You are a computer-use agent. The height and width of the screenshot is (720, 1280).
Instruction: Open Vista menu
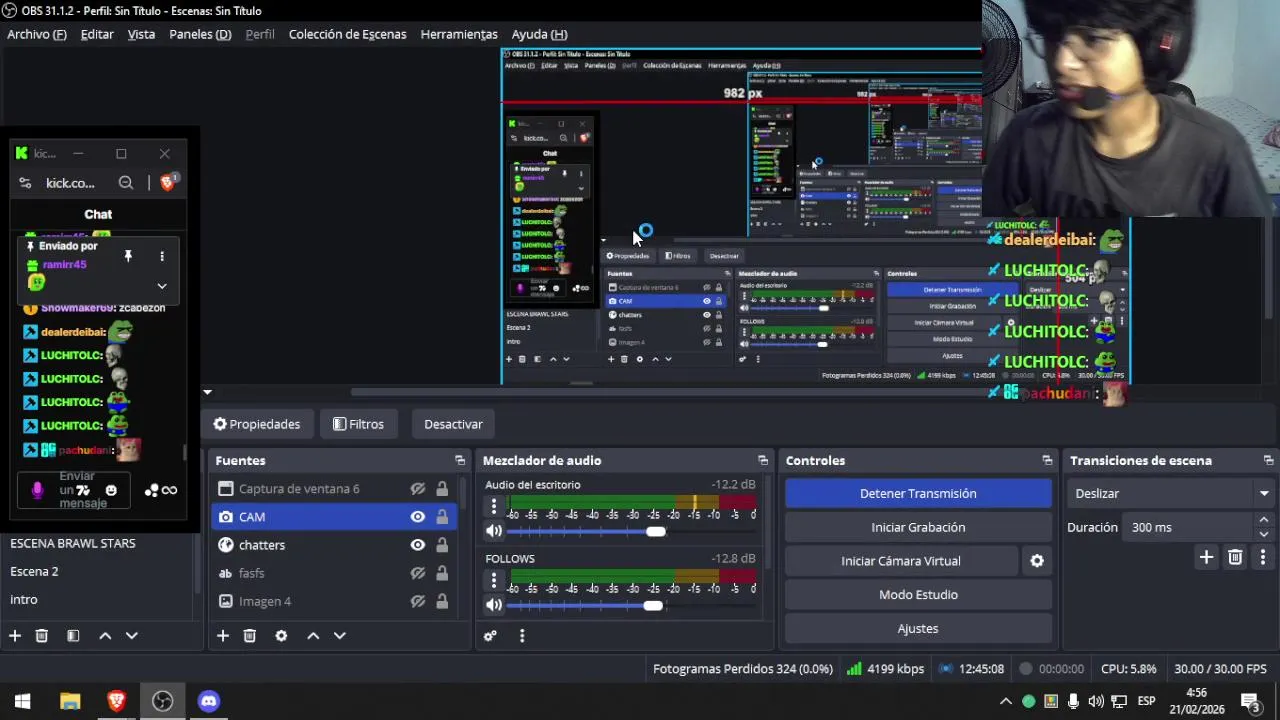[141, 34]
